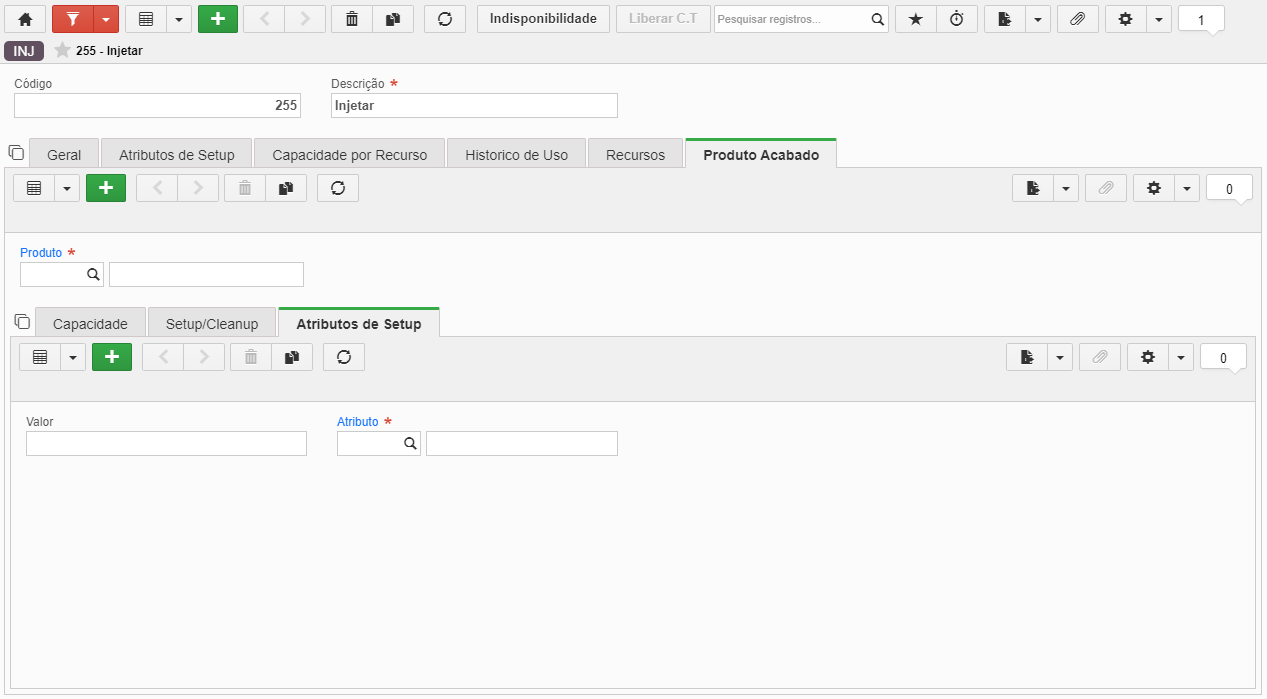The height and width of the screenshot is (699, 1267).
Task: Mark record 255 - Injetar as favorite star
Action: [62, 50]
